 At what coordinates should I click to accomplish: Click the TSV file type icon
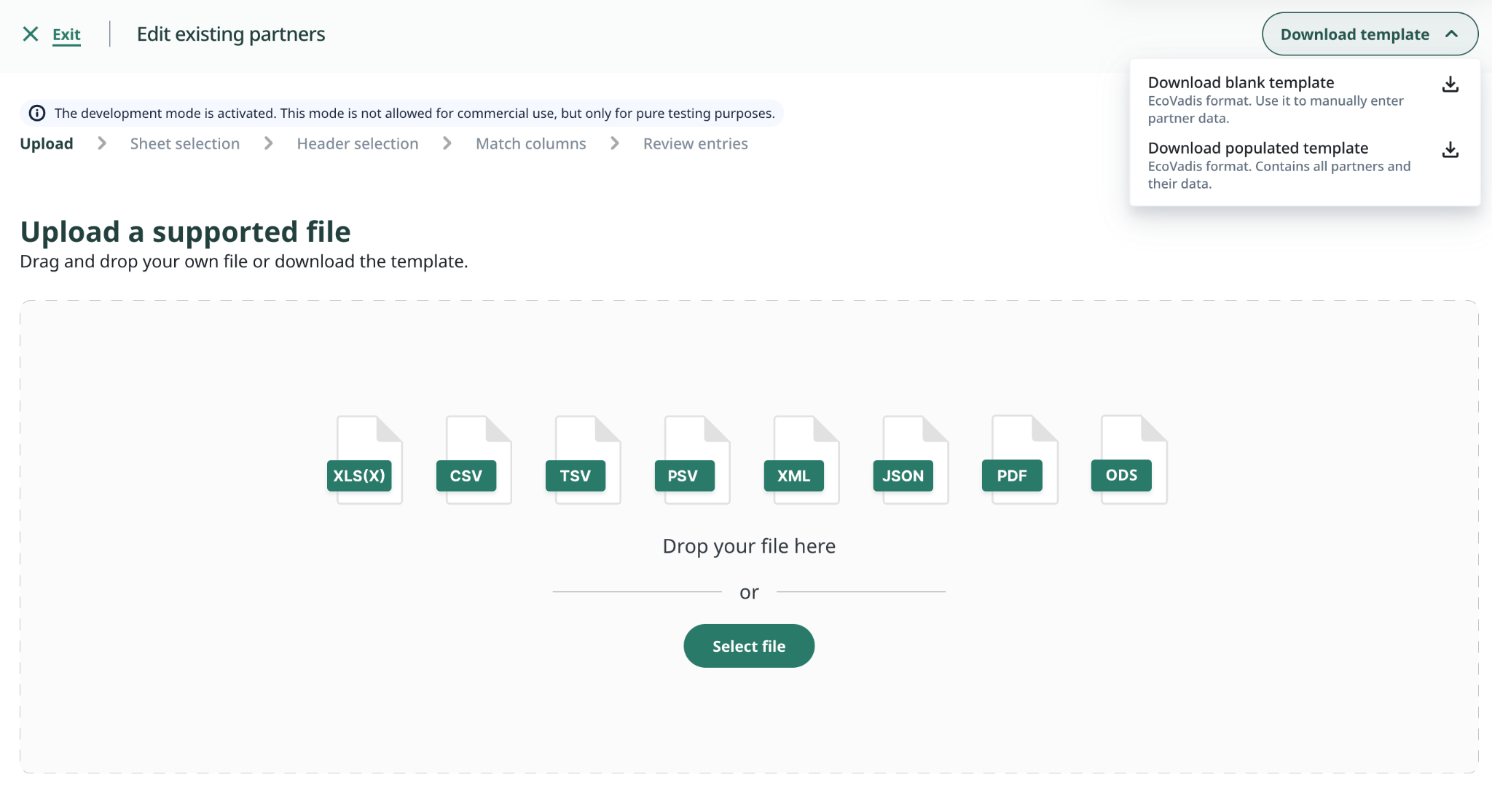coord(584,460)
